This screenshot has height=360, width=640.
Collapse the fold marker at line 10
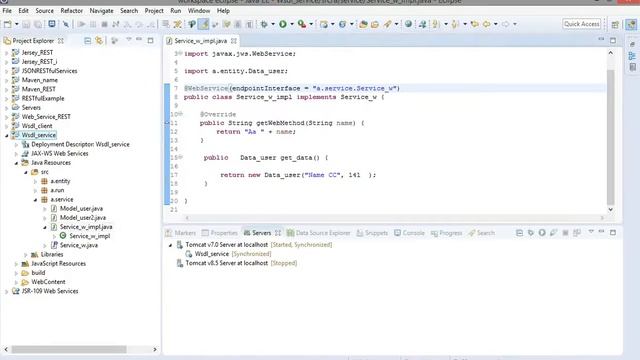click(181, 114)
